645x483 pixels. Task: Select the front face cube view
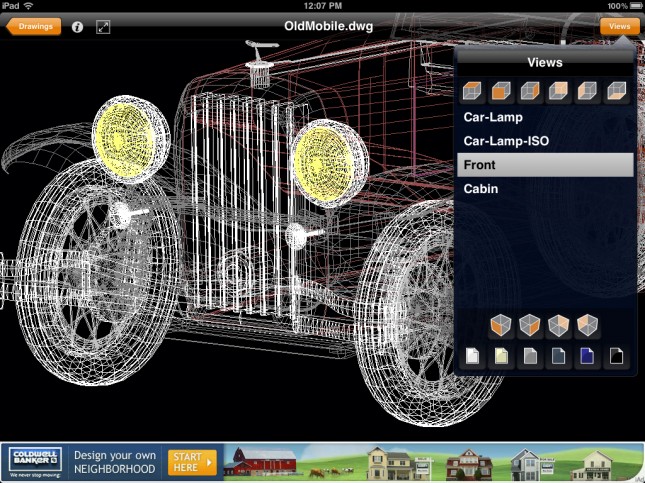500,92
